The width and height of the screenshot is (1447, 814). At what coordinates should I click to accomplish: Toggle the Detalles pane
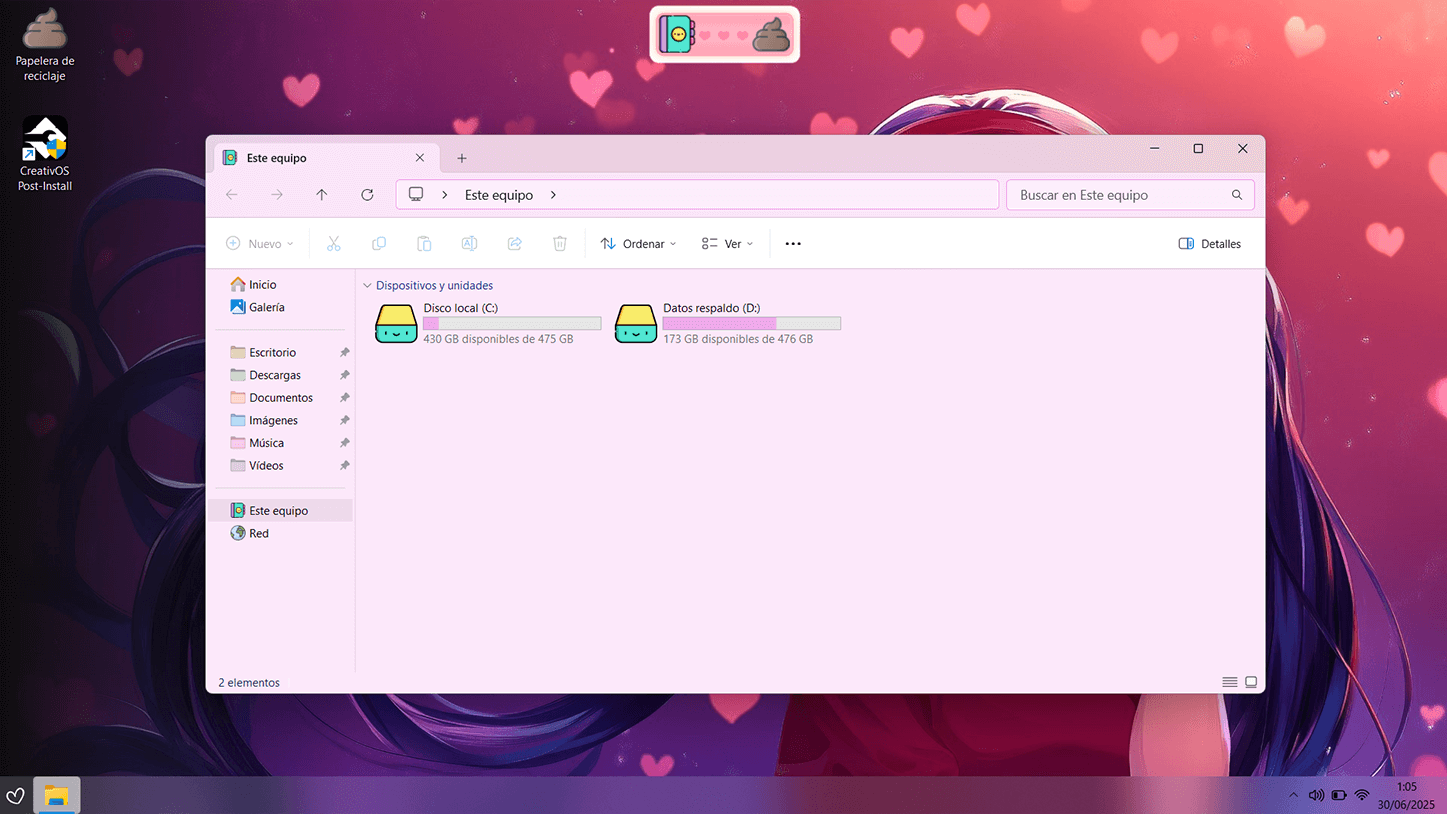point(1209,244)
